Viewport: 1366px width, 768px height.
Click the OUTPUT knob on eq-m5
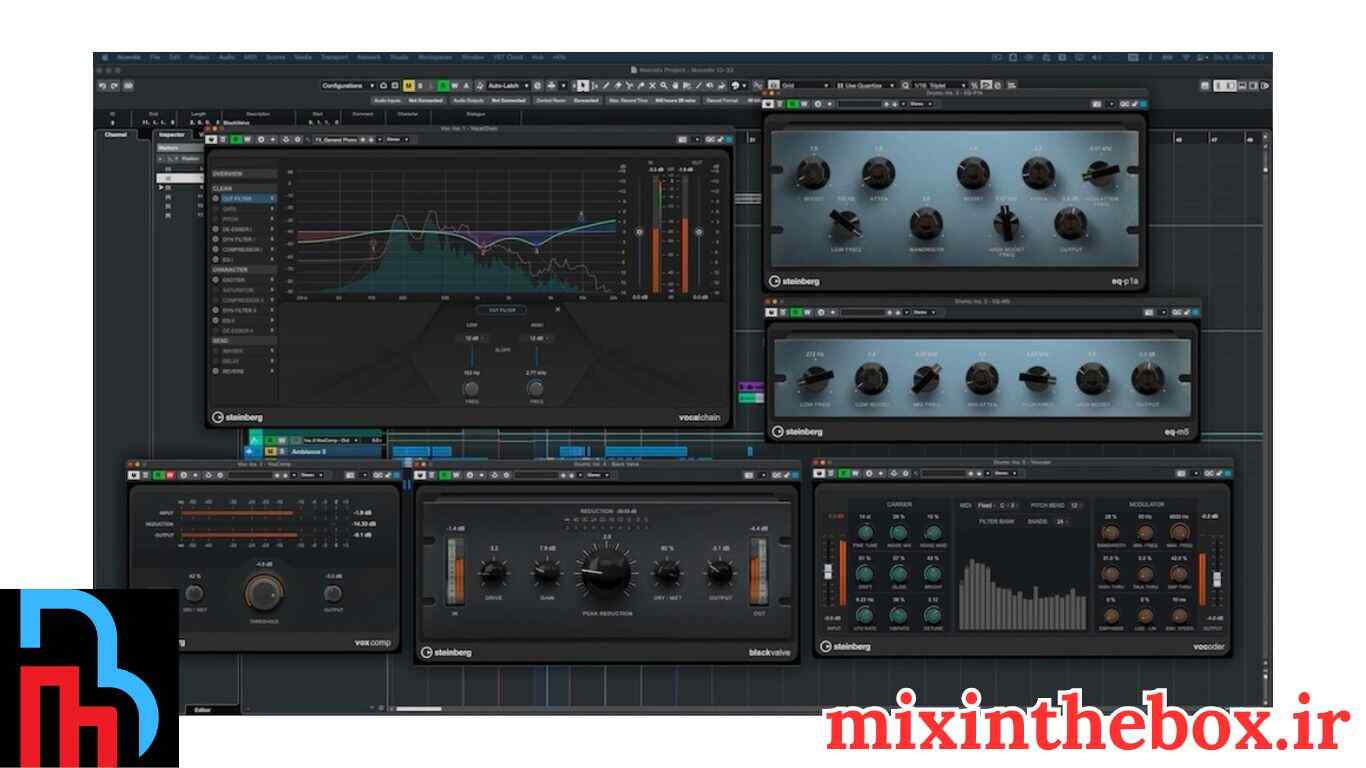tap(1147, 378)
